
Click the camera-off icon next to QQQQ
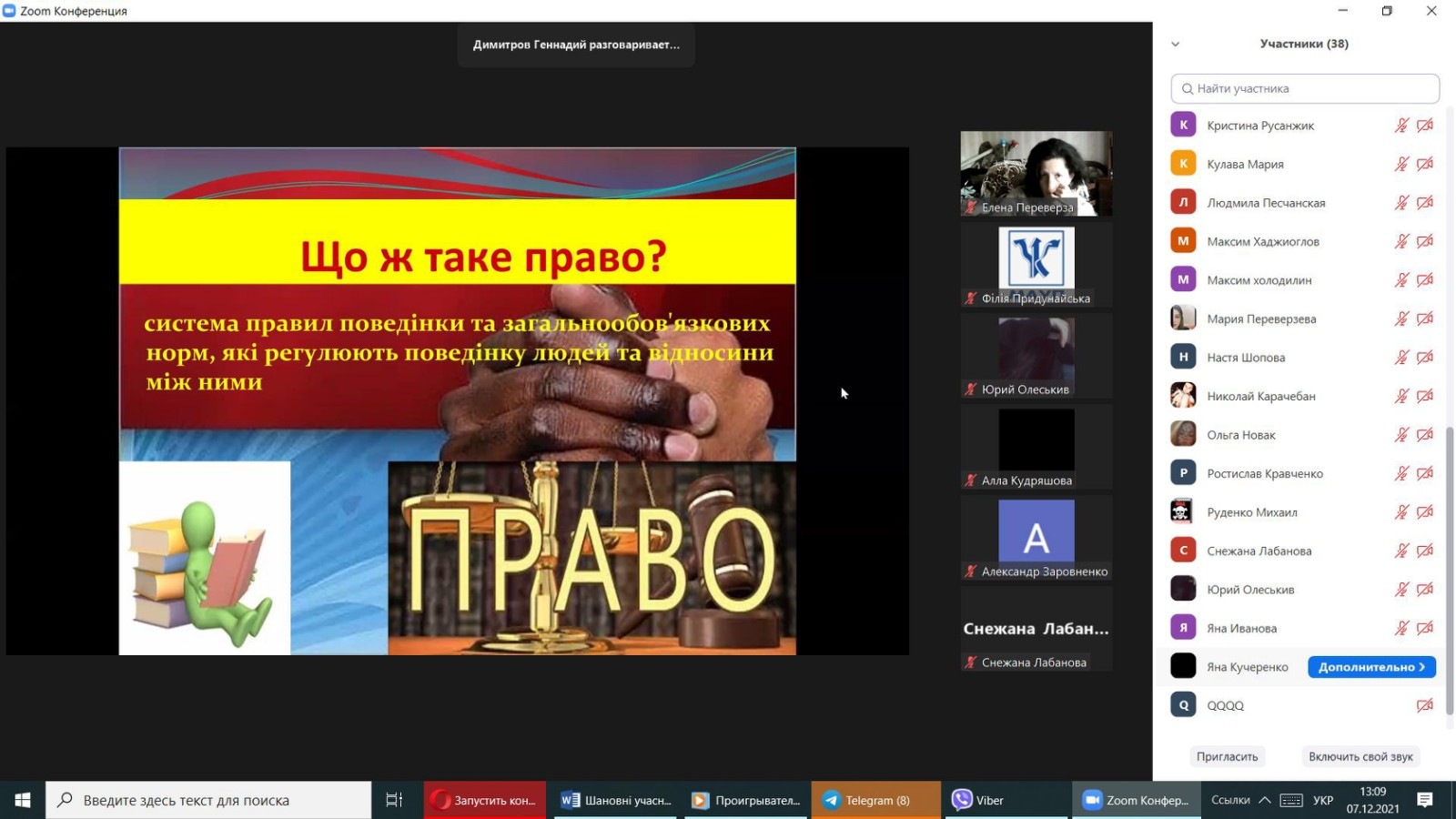[1425, 705]
